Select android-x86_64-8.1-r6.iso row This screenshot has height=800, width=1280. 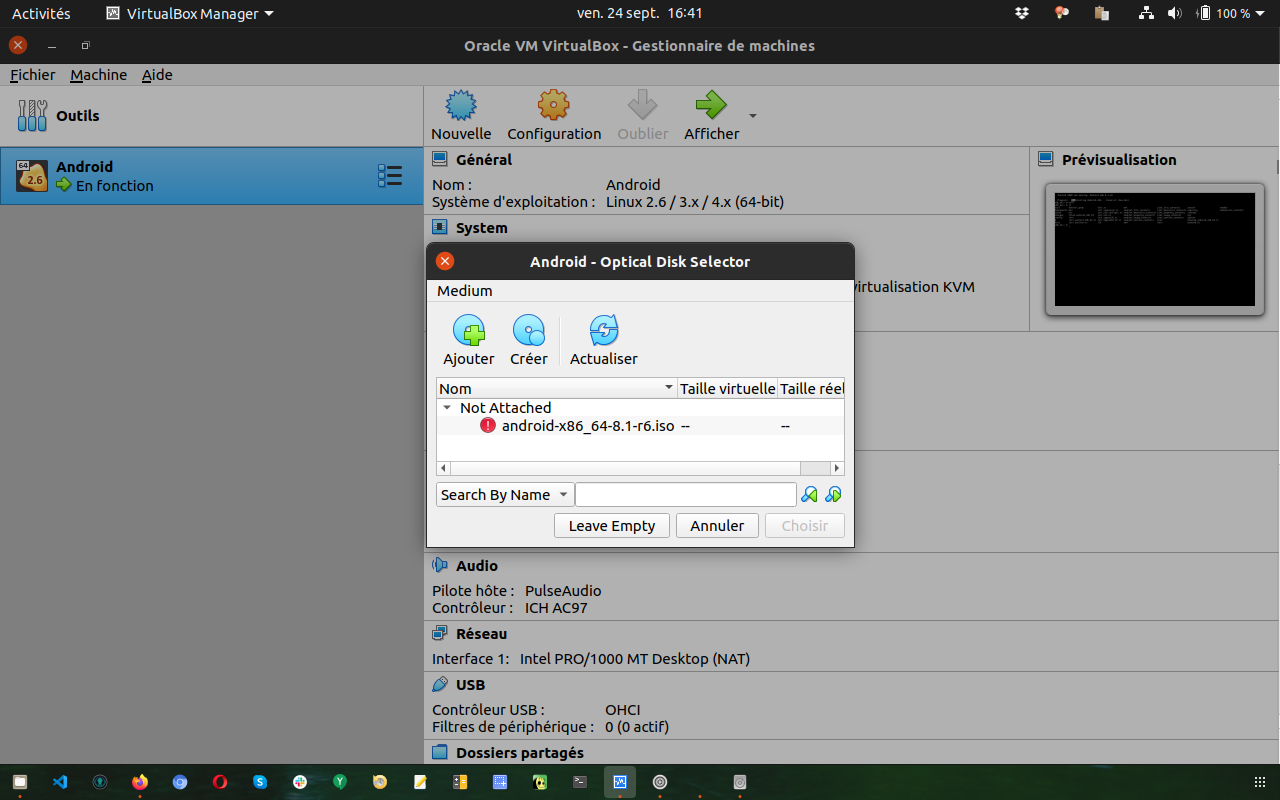tap(641, 426)
